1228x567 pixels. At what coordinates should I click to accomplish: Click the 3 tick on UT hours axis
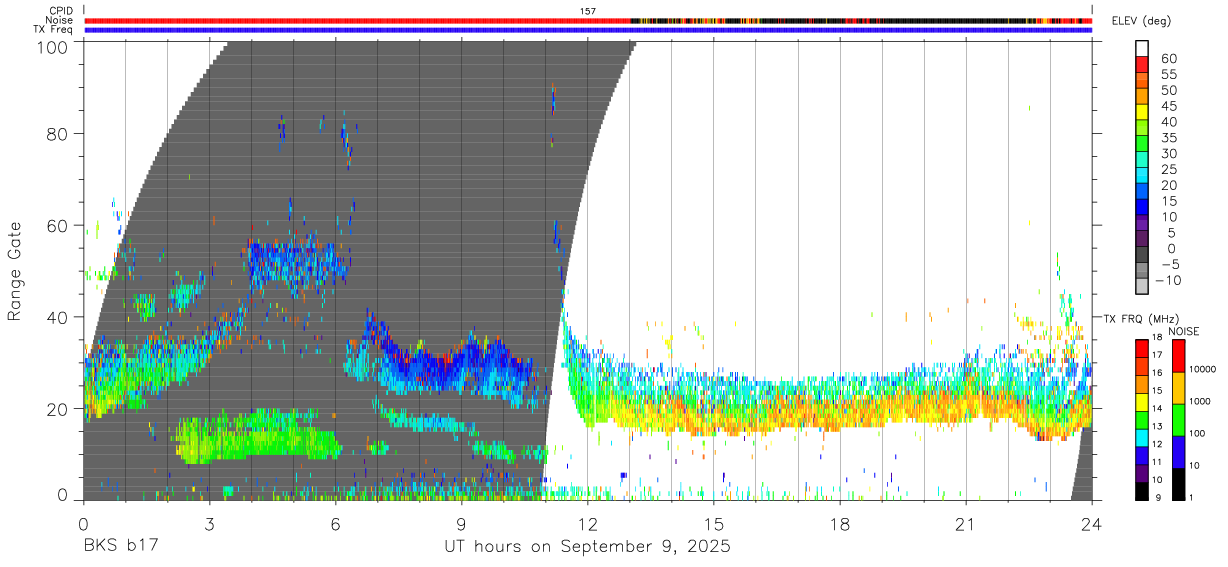pyautogui.click(x=209, y=524)
